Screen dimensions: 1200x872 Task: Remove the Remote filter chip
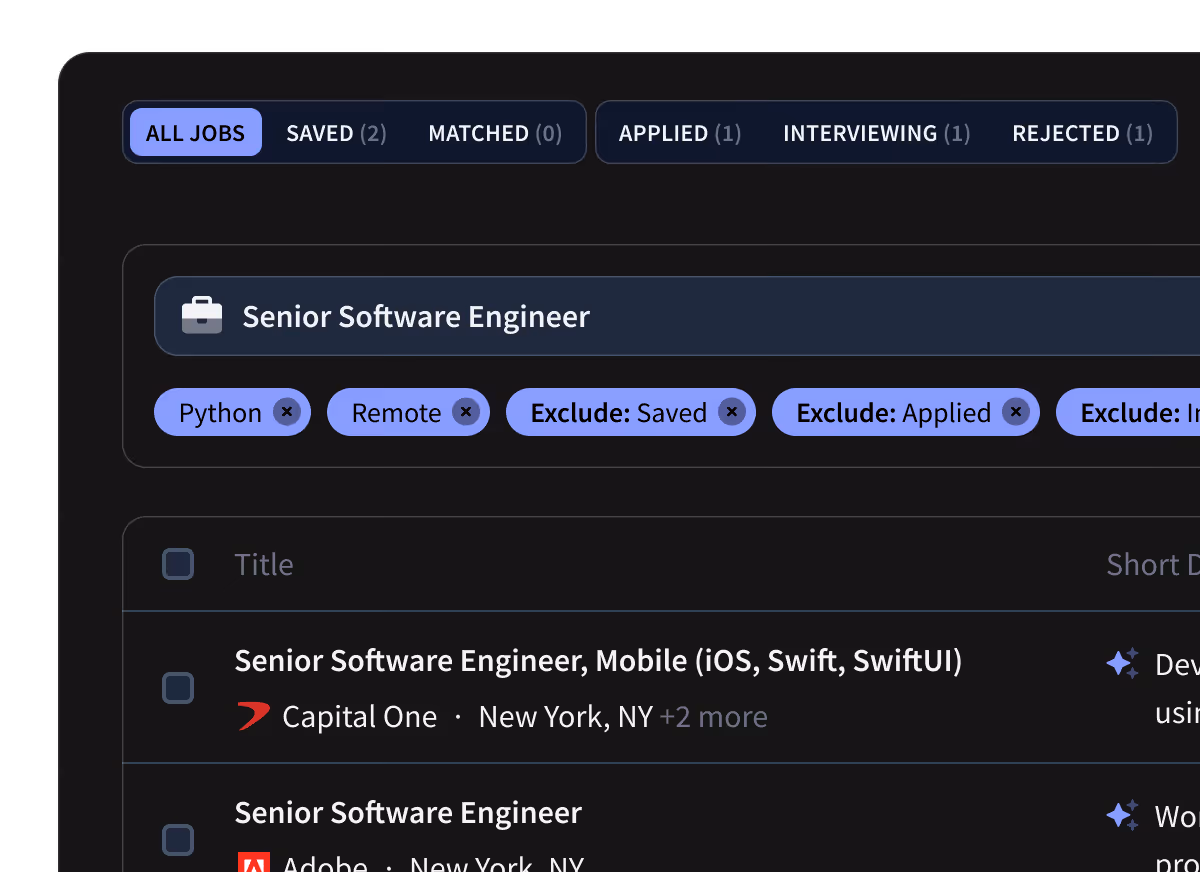(x=466, y=412)
